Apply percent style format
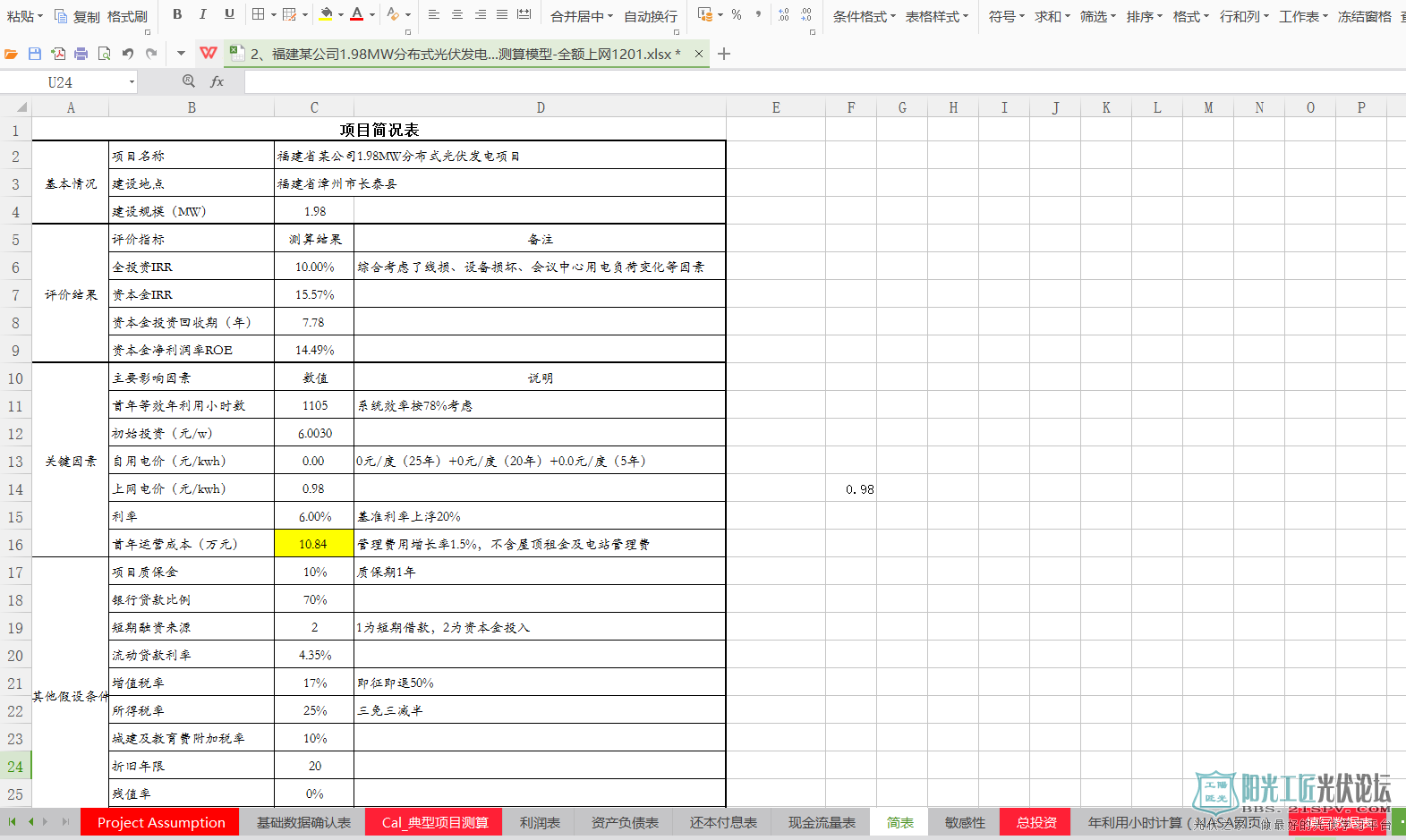The height and width of the screenshot is (840, 1406). pos(737,14)
